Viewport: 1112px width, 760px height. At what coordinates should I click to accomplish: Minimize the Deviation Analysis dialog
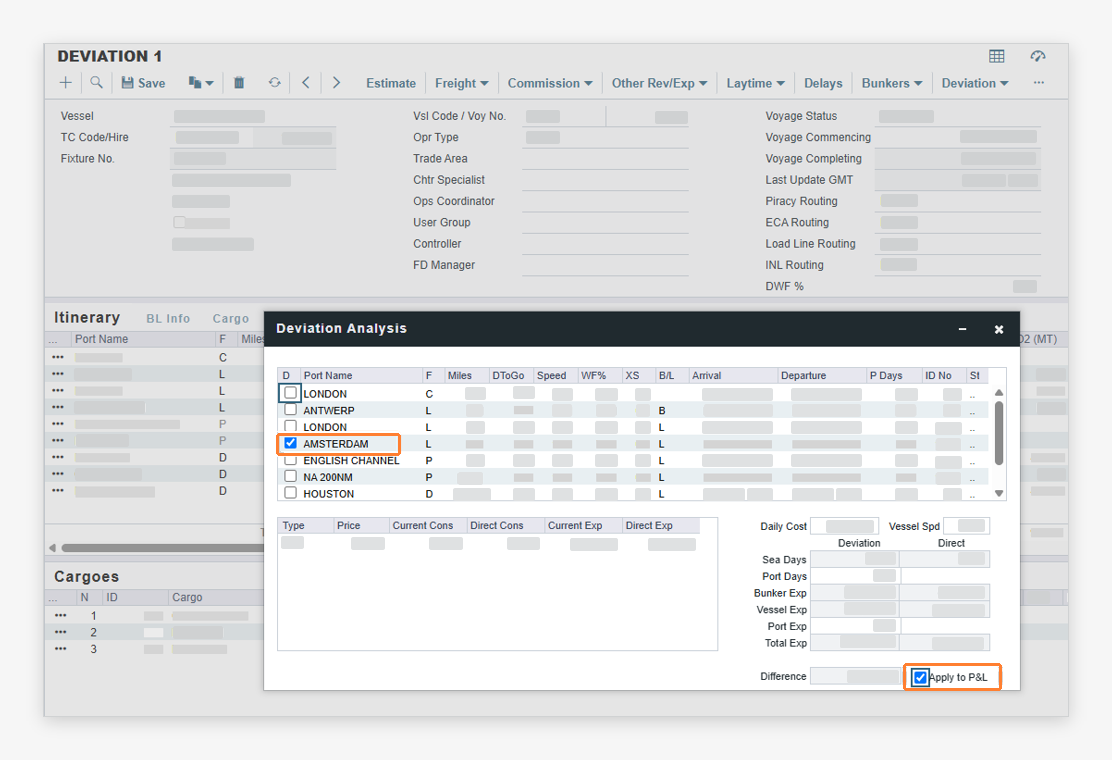coord(962,329)
